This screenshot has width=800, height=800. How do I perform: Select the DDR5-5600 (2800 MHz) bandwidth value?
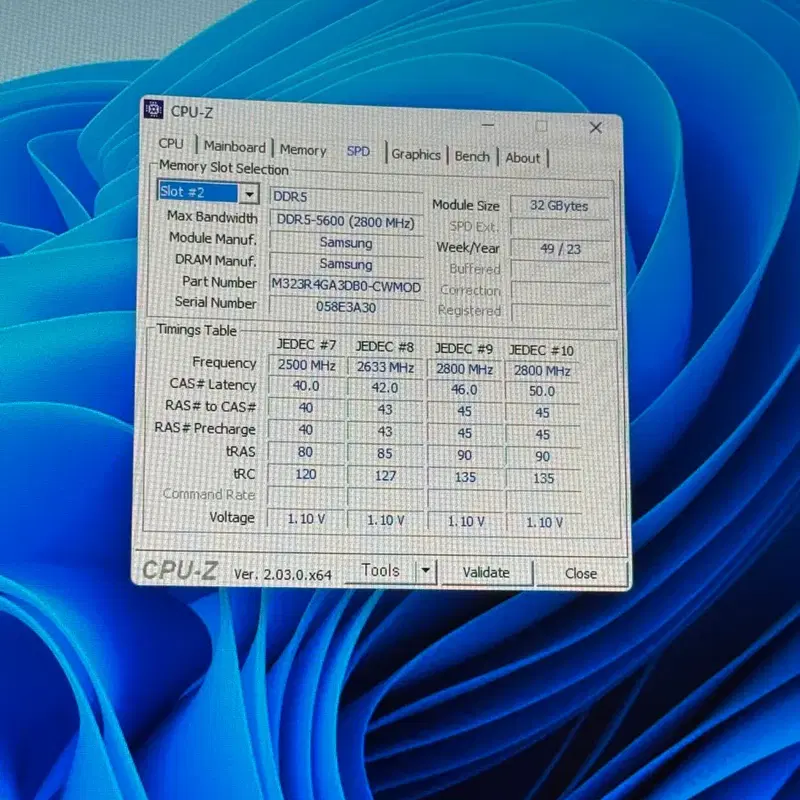(346, 222)
